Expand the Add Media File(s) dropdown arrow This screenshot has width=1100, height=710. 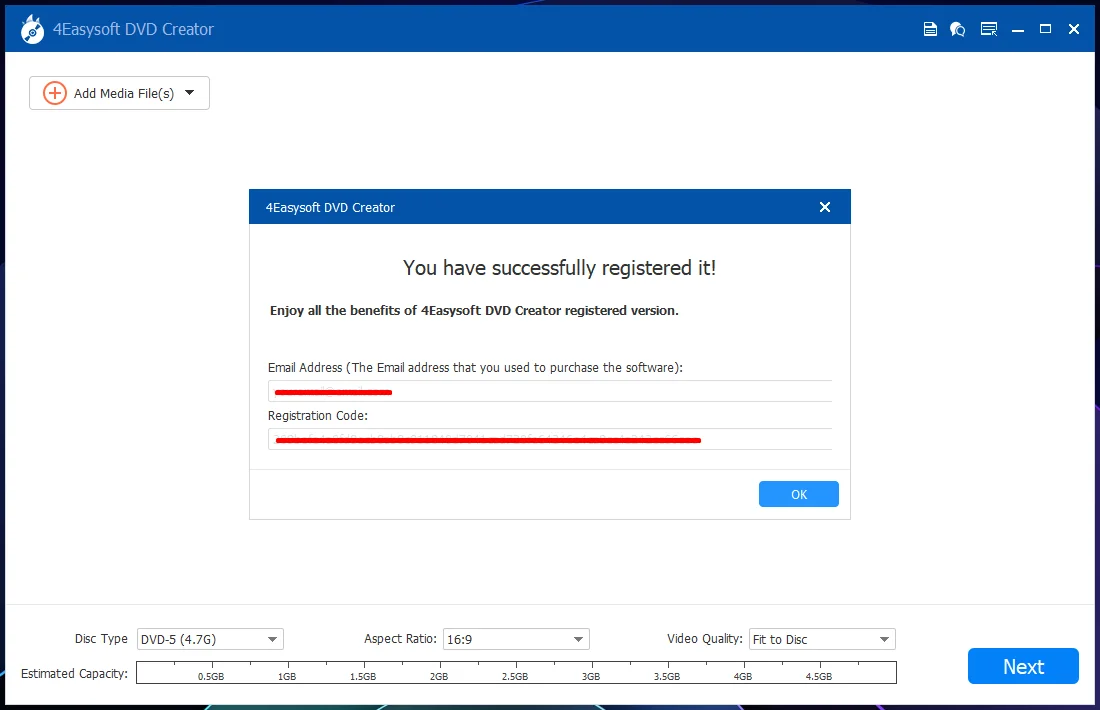coord(189,93)
